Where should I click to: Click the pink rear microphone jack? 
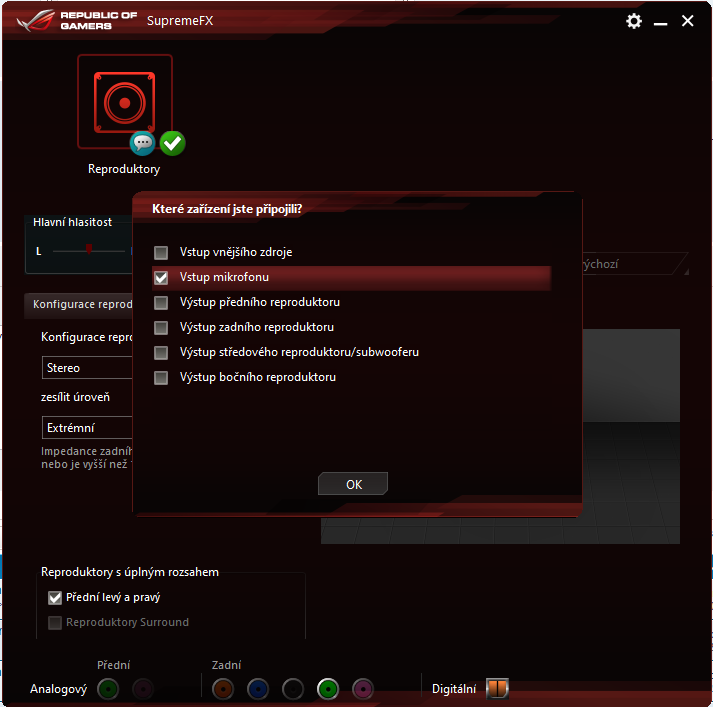363,689
